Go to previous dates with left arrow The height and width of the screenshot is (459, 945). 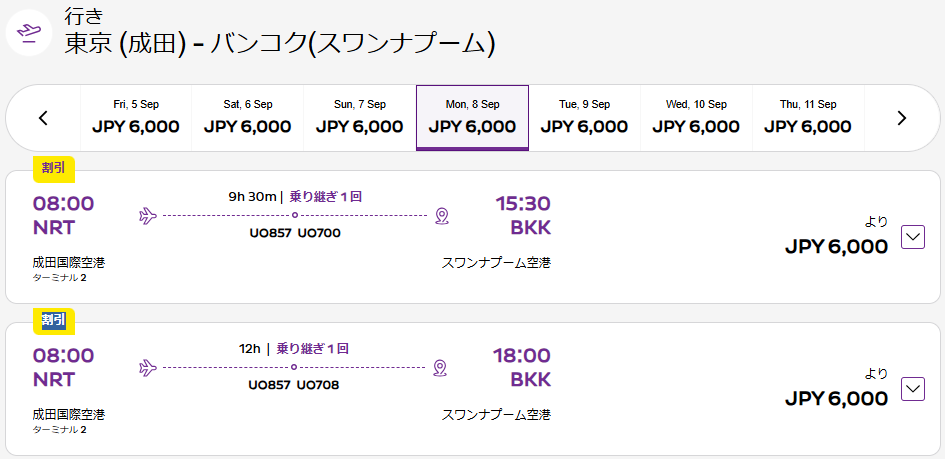coord(43,118)
